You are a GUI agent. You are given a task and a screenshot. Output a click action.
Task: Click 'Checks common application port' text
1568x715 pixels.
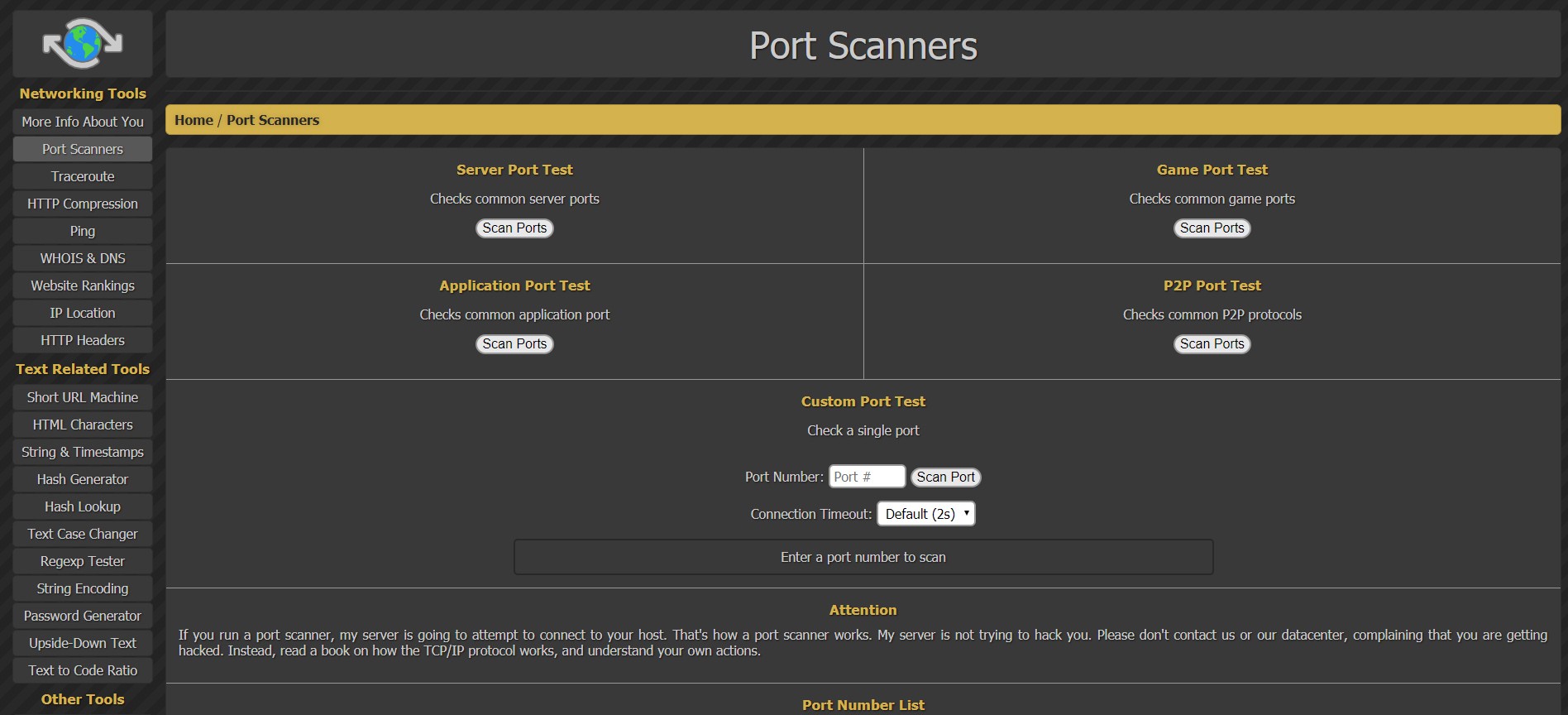[x=514, y=314]
